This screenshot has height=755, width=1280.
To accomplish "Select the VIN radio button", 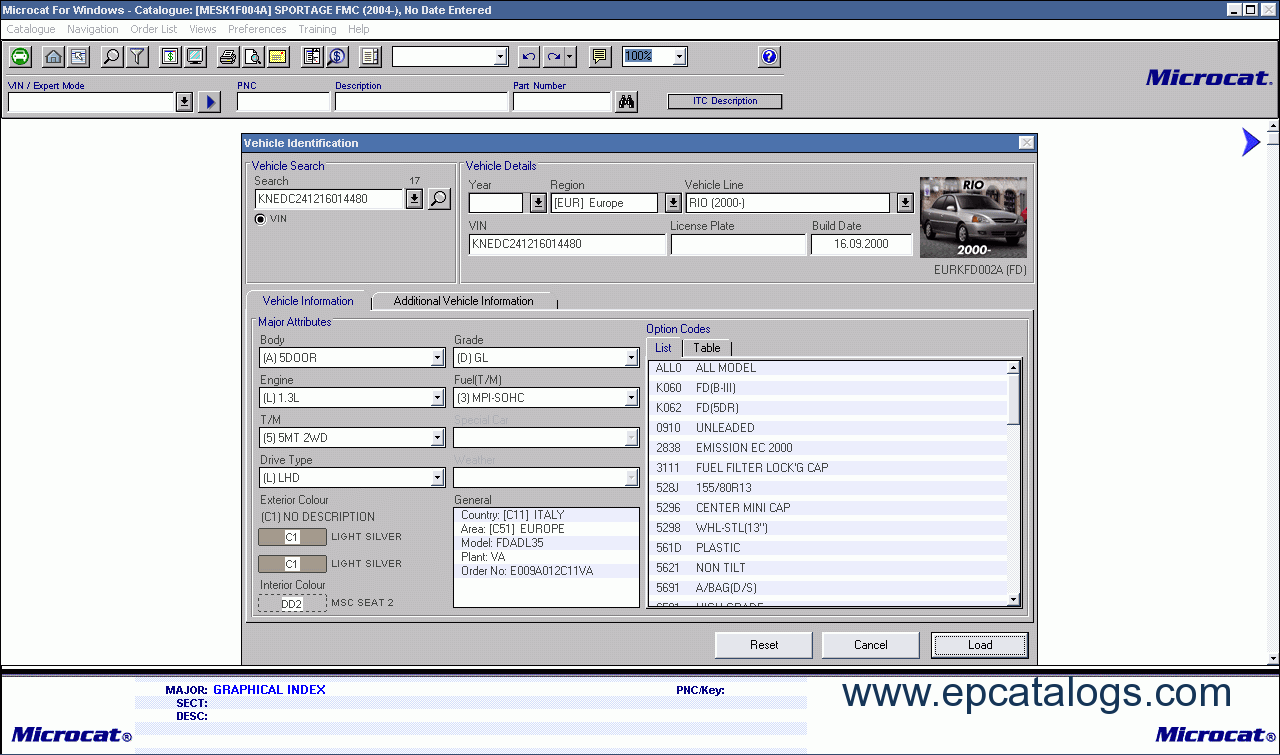I will [261, 219].
